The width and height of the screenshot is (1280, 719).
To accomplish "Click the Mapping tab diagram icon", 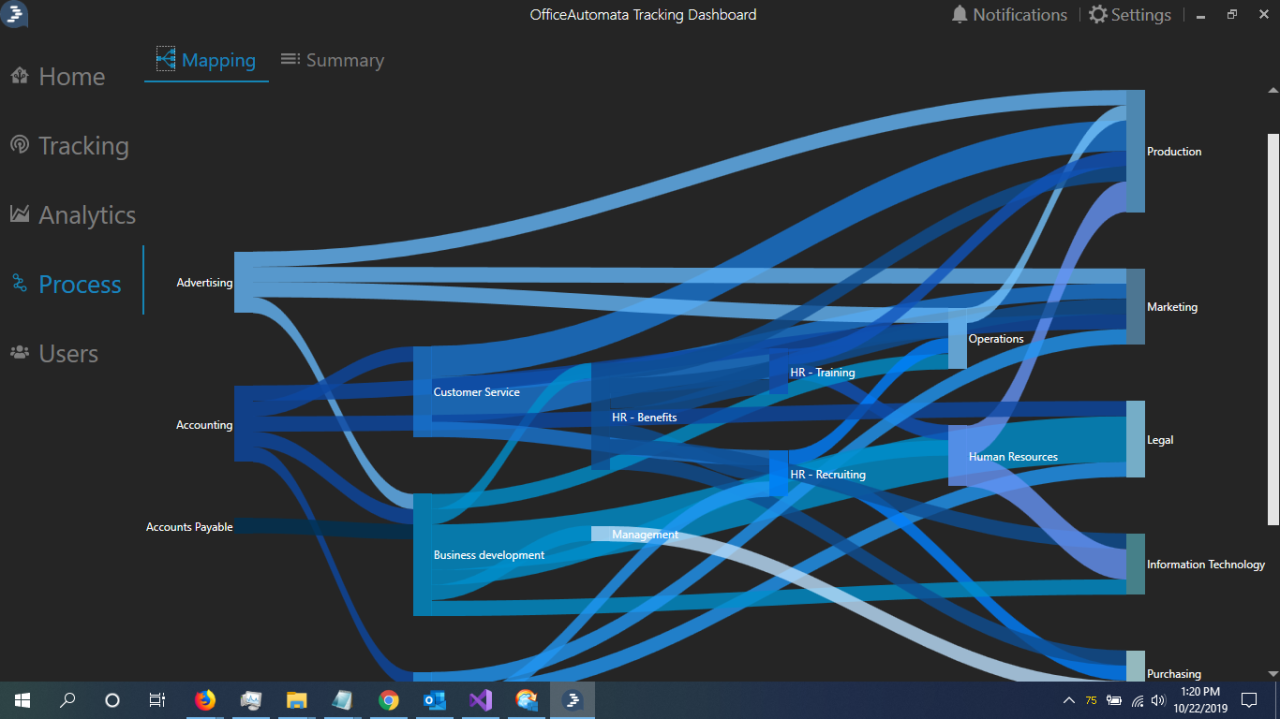I will (165, 60).
